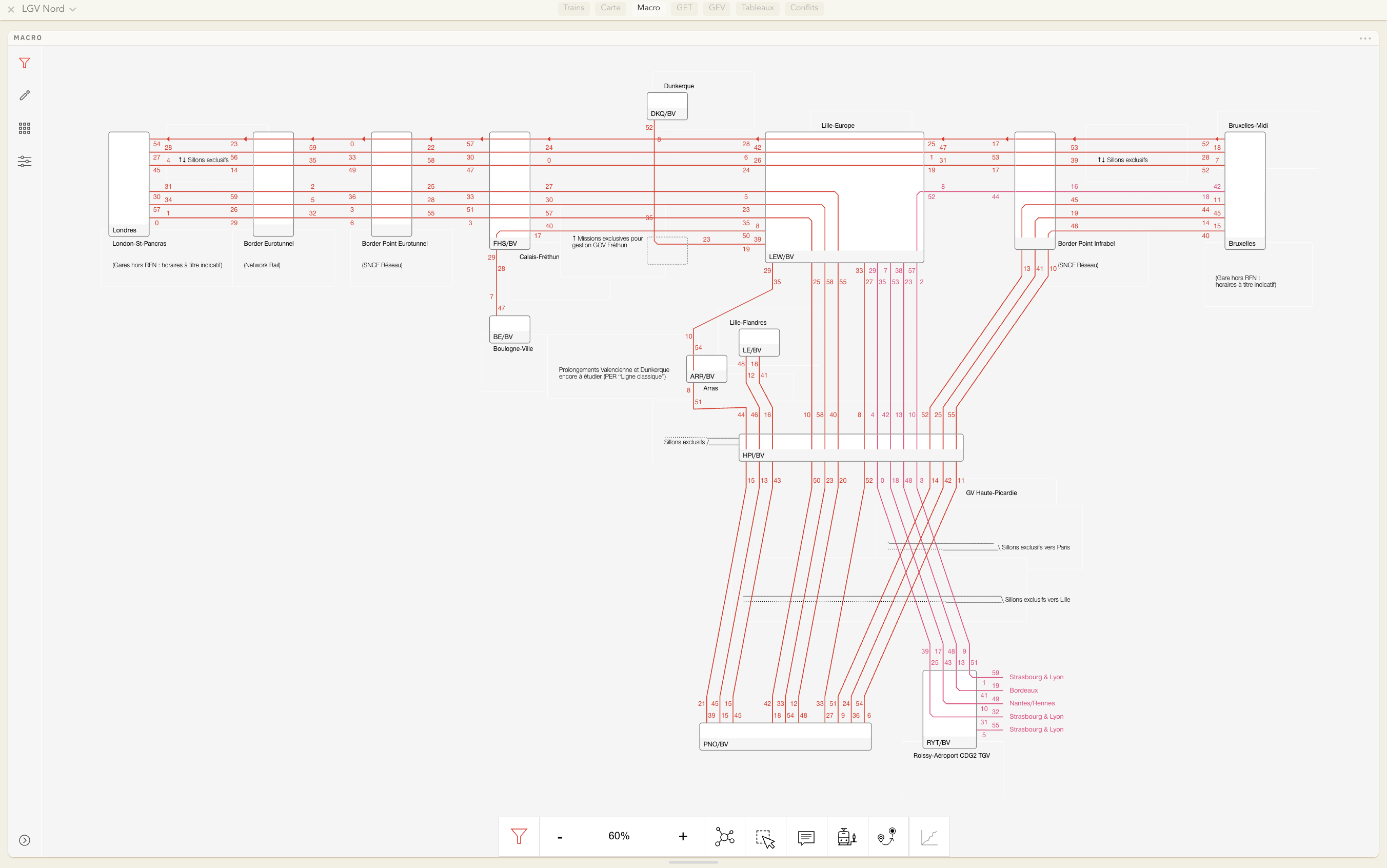The height and width of the screenshot is (868, 1387).
Task: Click 'Sillons exclusifs vers Lille' annotation
Action: click(x=1038, y=600)
